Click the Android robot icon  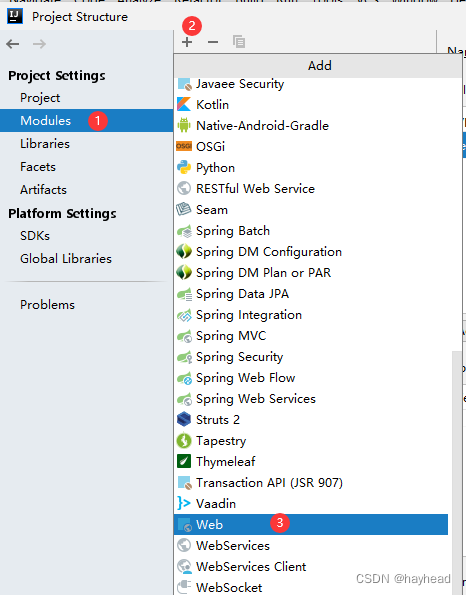[x=184, y=125]
